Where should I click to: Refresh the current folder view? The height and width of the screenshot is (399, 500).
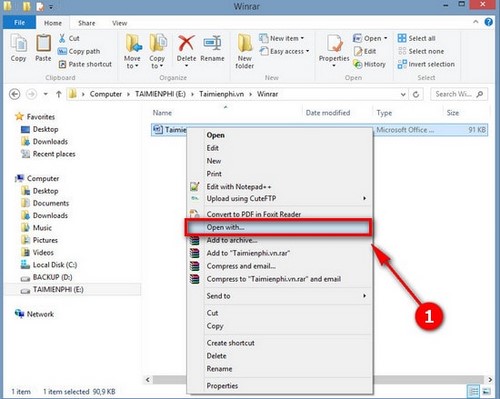point(416,94)
